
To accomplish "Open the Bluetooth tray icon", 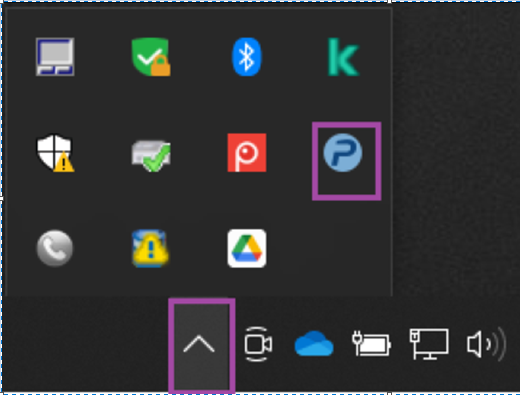I will [247, 57].
